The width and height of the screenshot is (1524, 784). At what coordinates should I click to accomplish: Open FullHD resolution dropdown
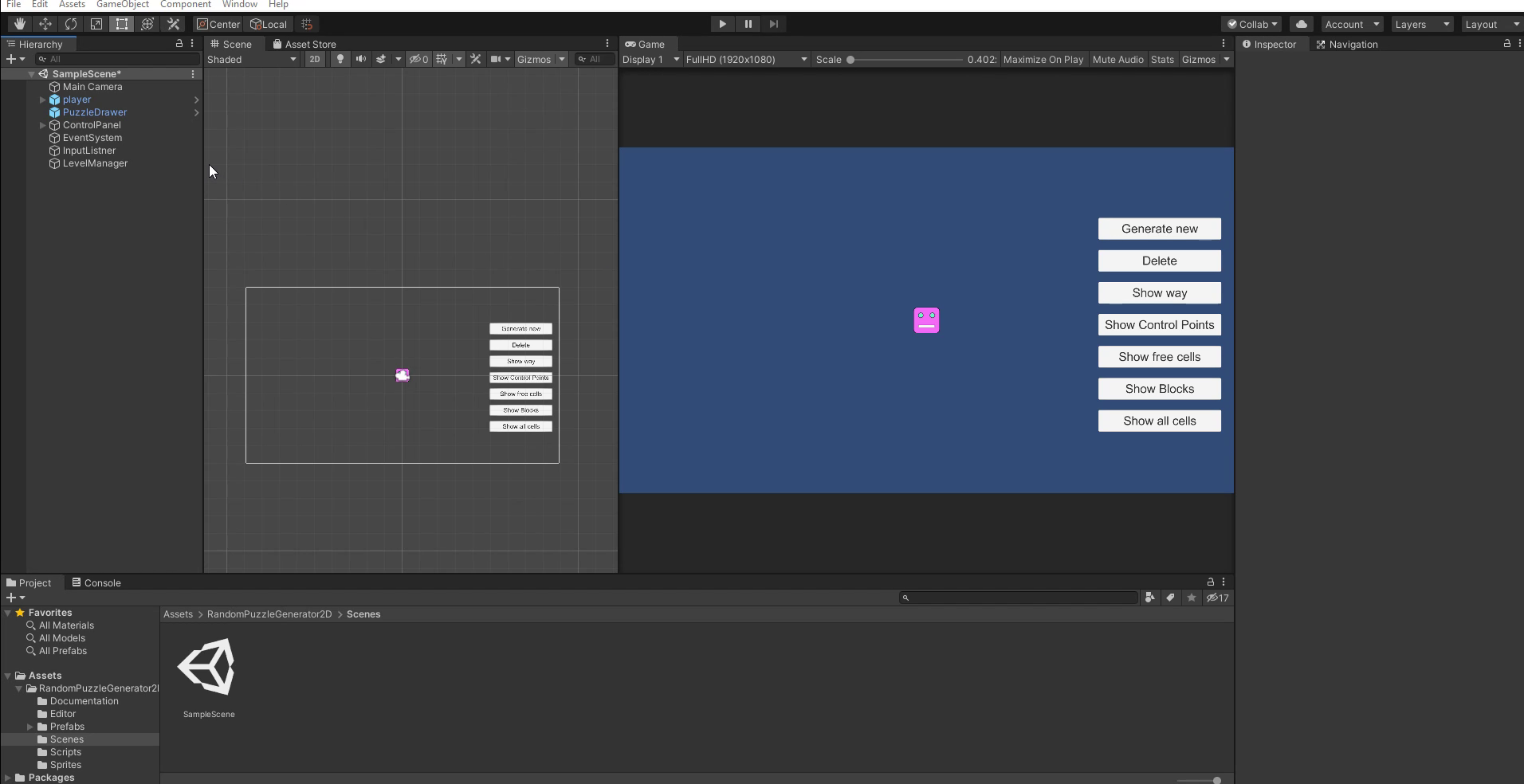tap(746, 59)
